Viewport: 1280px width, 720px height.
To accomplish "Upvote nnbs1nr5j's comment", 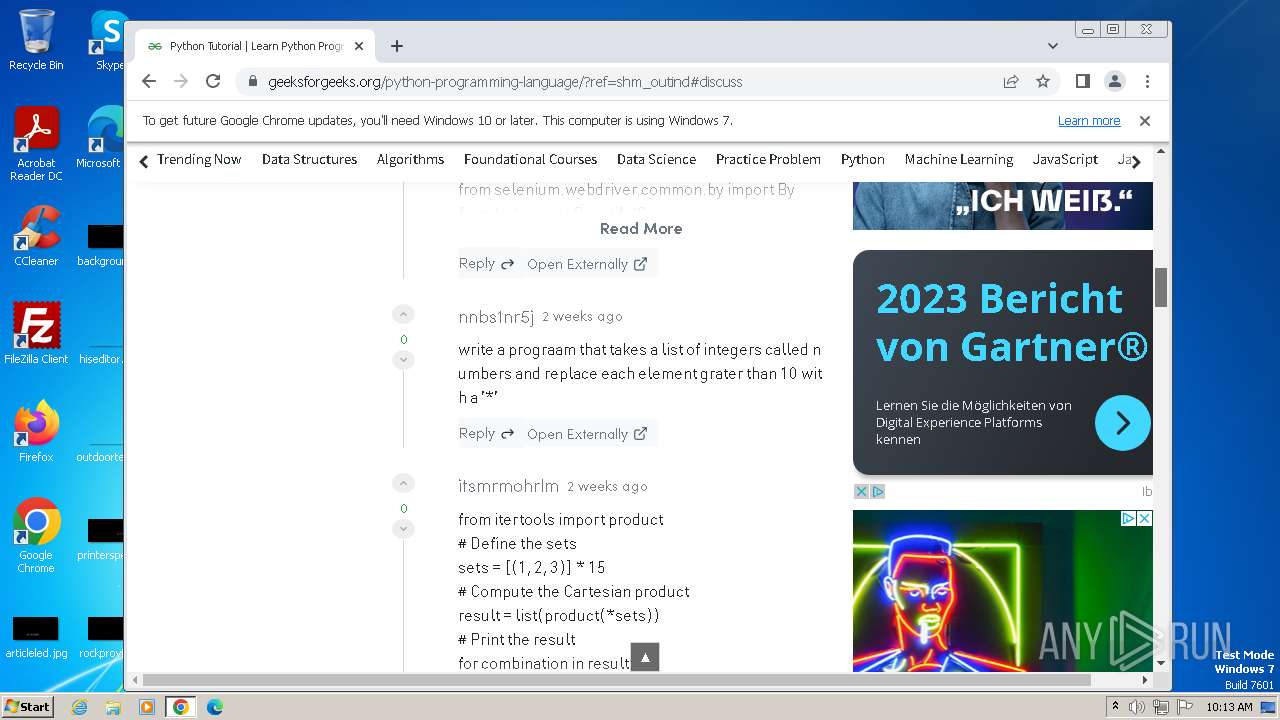I will tap(403, 315).
